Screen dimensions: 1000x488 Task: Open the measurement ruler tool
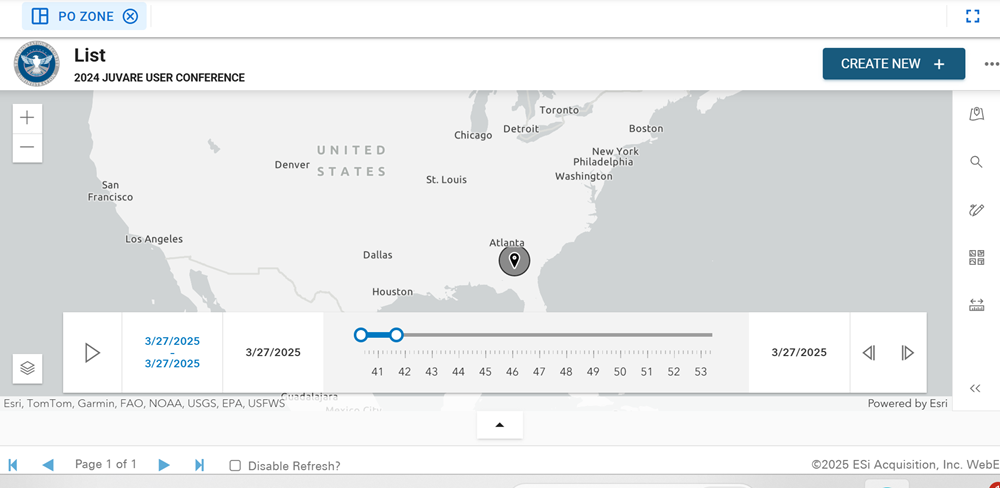tap(976, 305)
